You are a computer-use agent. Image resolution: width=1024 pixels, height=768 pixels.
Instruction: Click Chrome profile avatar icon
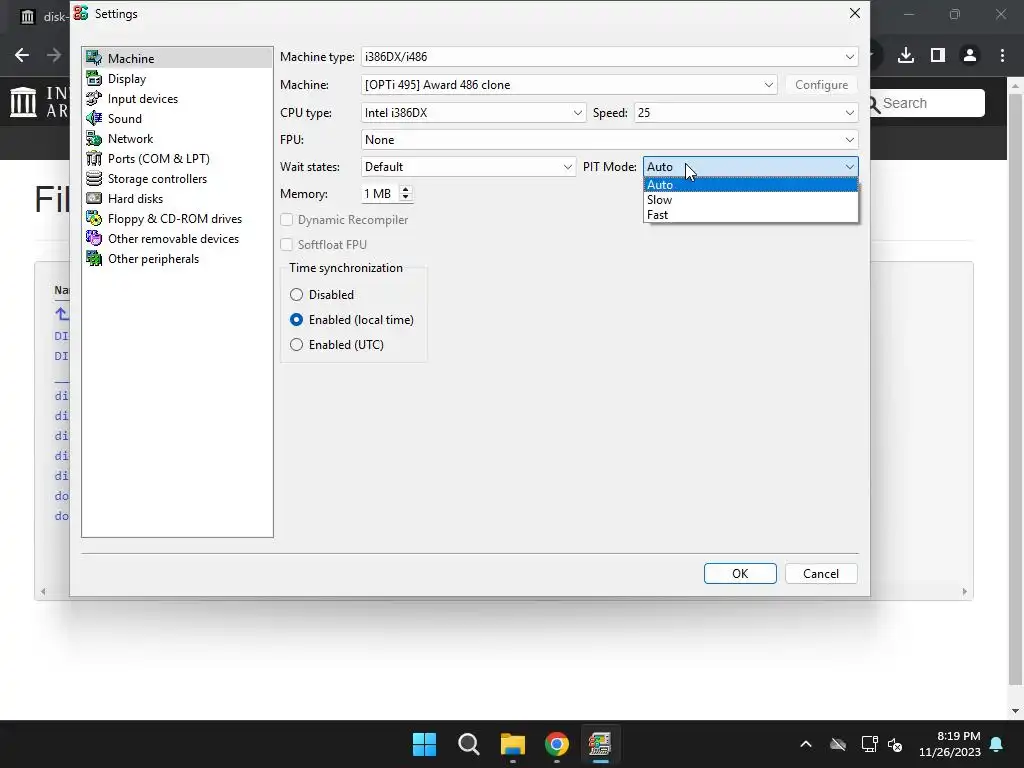tap(970, 56)
